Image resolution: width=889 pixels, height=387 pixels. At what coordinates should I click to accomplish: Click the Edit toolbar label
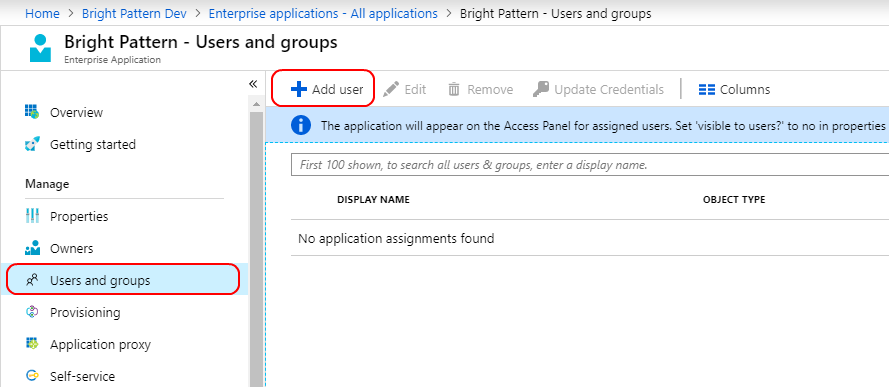[415, 90]
